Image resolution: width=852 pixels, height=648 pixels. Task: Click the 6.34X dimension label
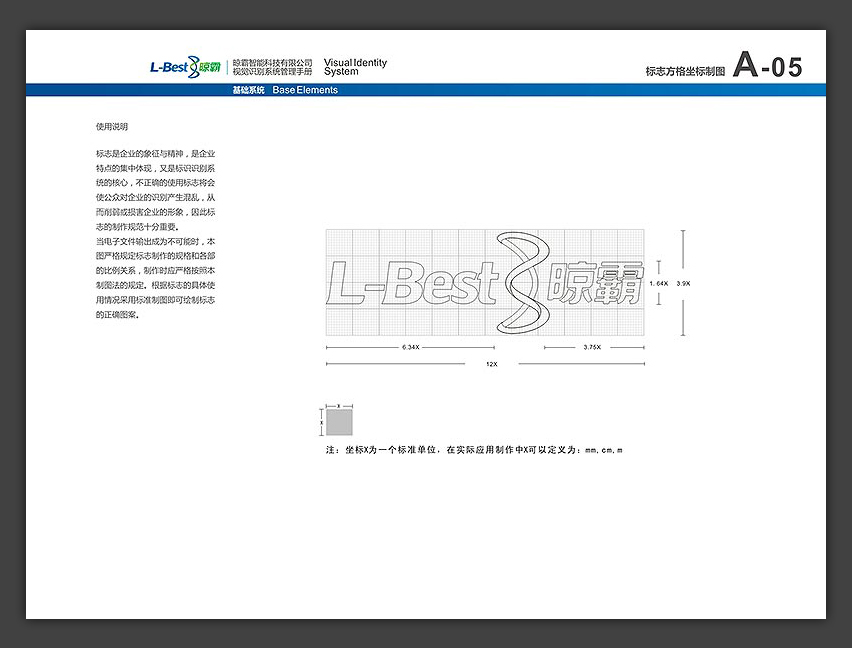tap(410, 347)
